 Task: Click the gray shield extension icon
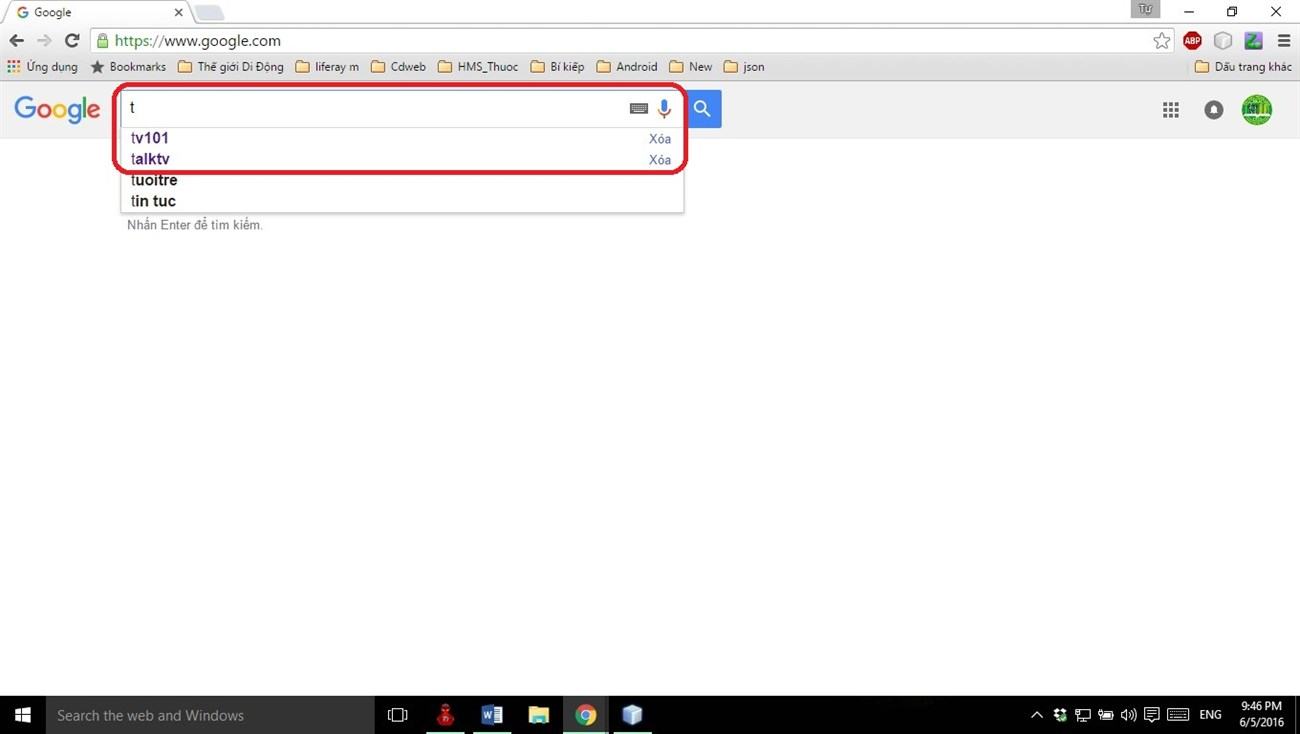pyautogui.click(x=1223, y=41)
